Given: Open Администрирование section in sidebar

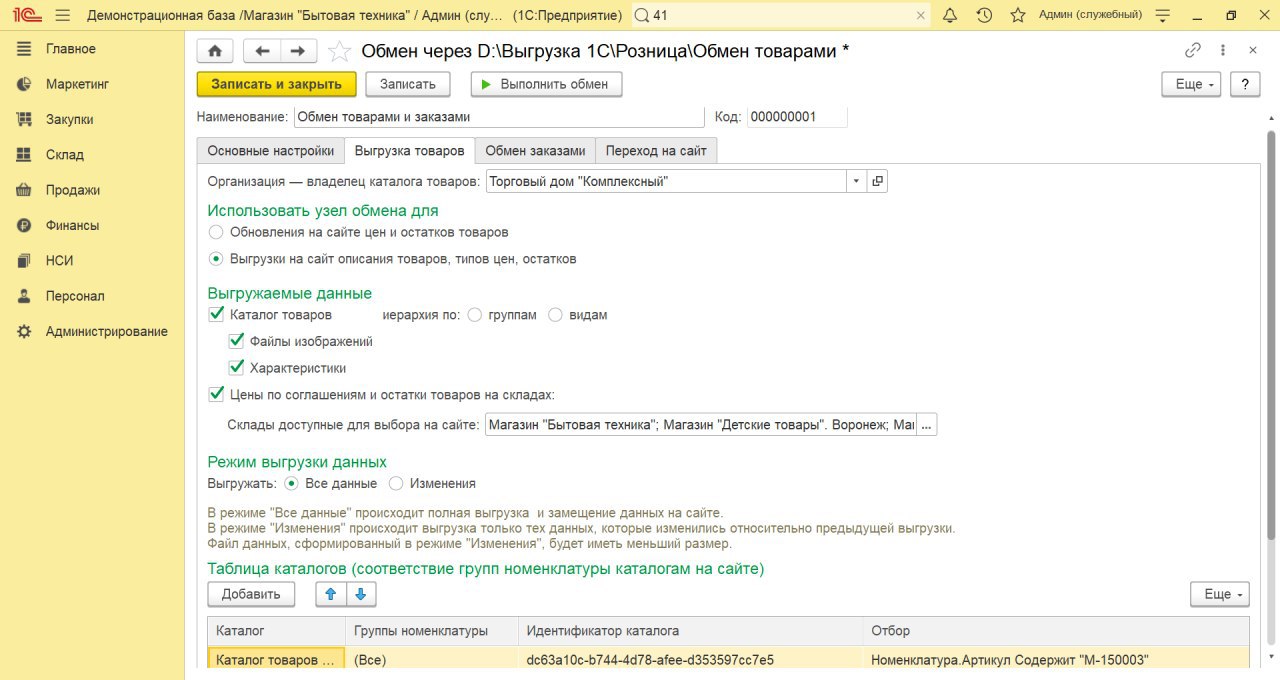Looking at the screenshot, I should pyautogui.click(x=92, y=331).
